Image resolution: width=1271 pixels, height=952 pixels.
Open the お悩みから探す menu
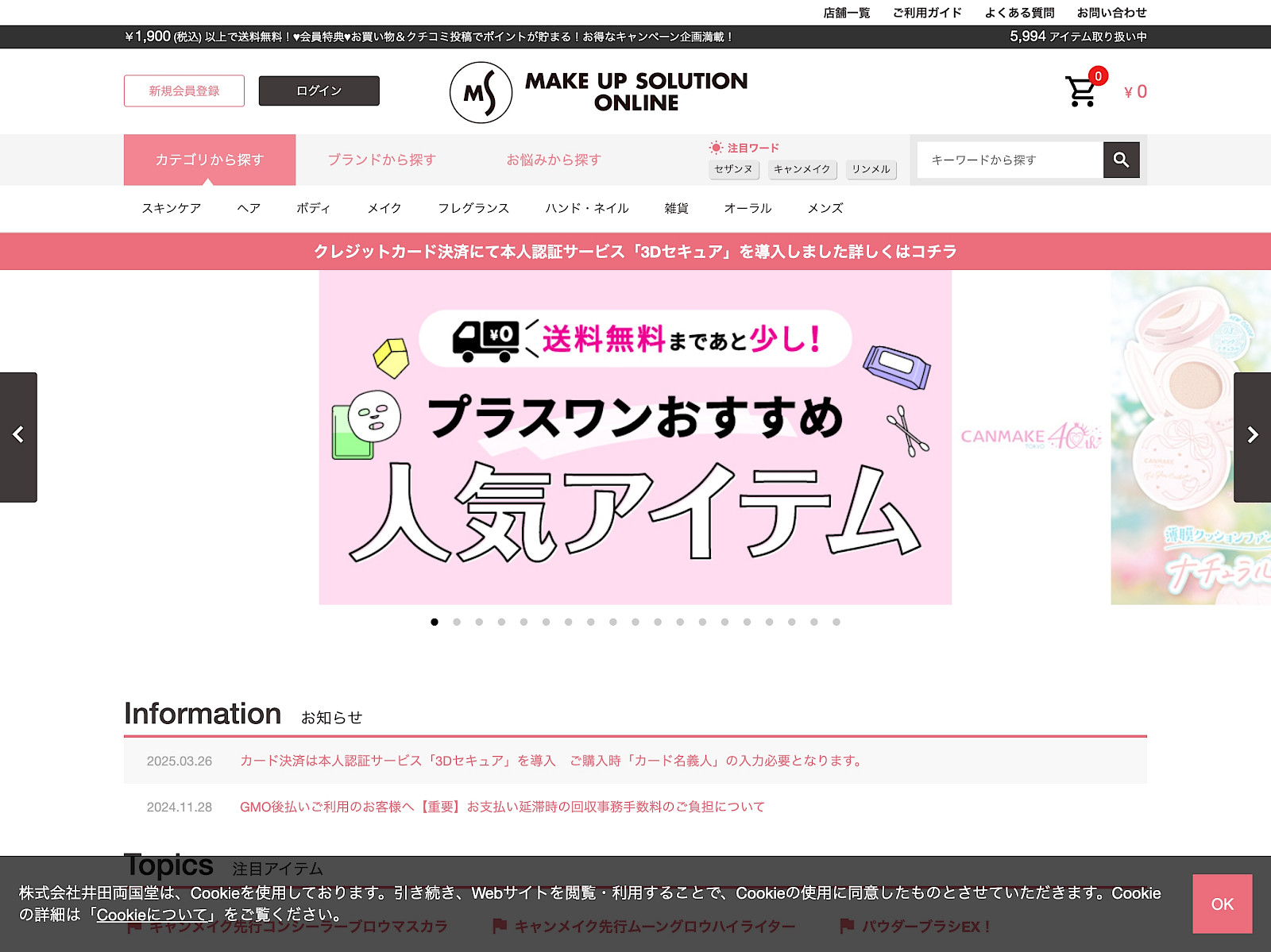coord(555,160)
